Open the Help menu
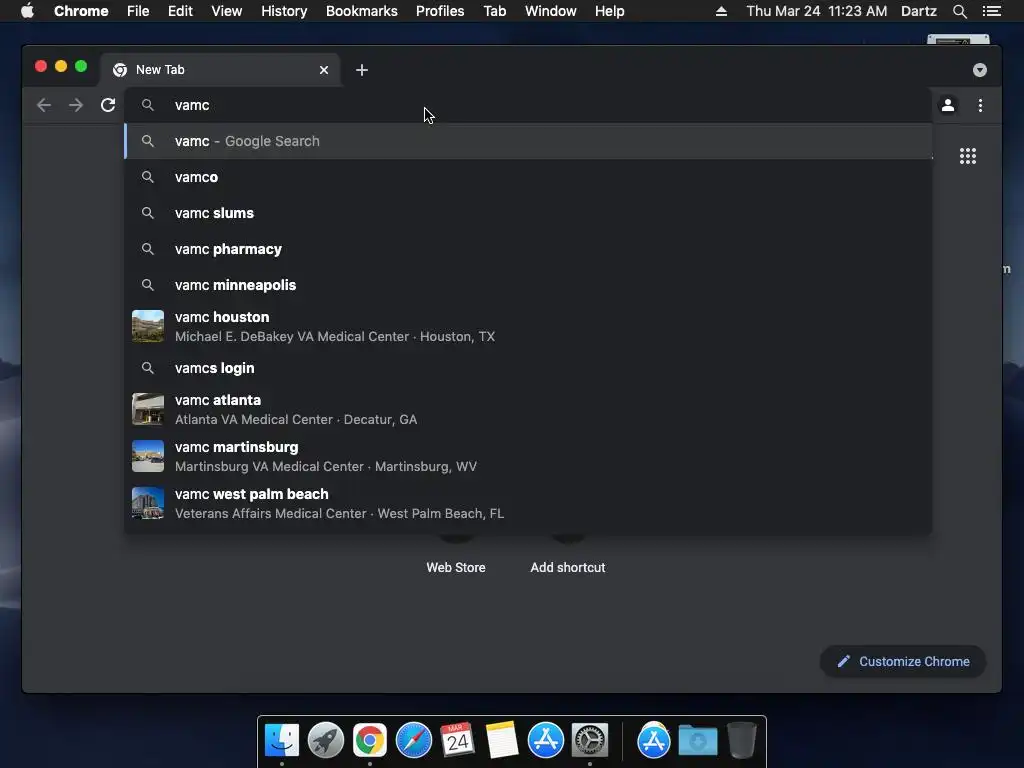This screenshot has width=1024, height=768. (609, 11)
